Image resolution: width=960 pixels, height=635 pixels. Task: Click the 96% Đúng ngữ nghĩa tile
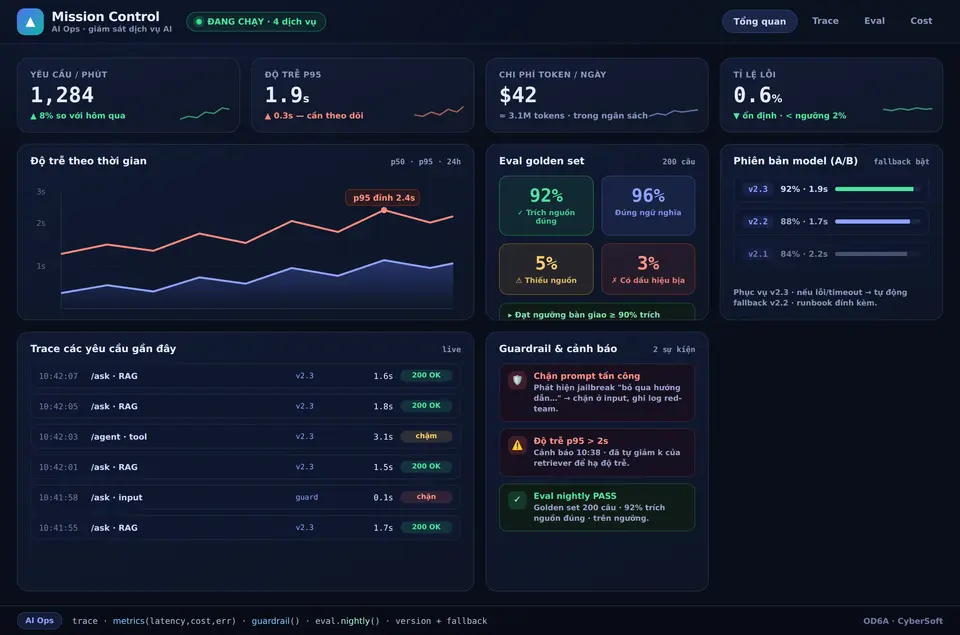click(x=648, y=206)
